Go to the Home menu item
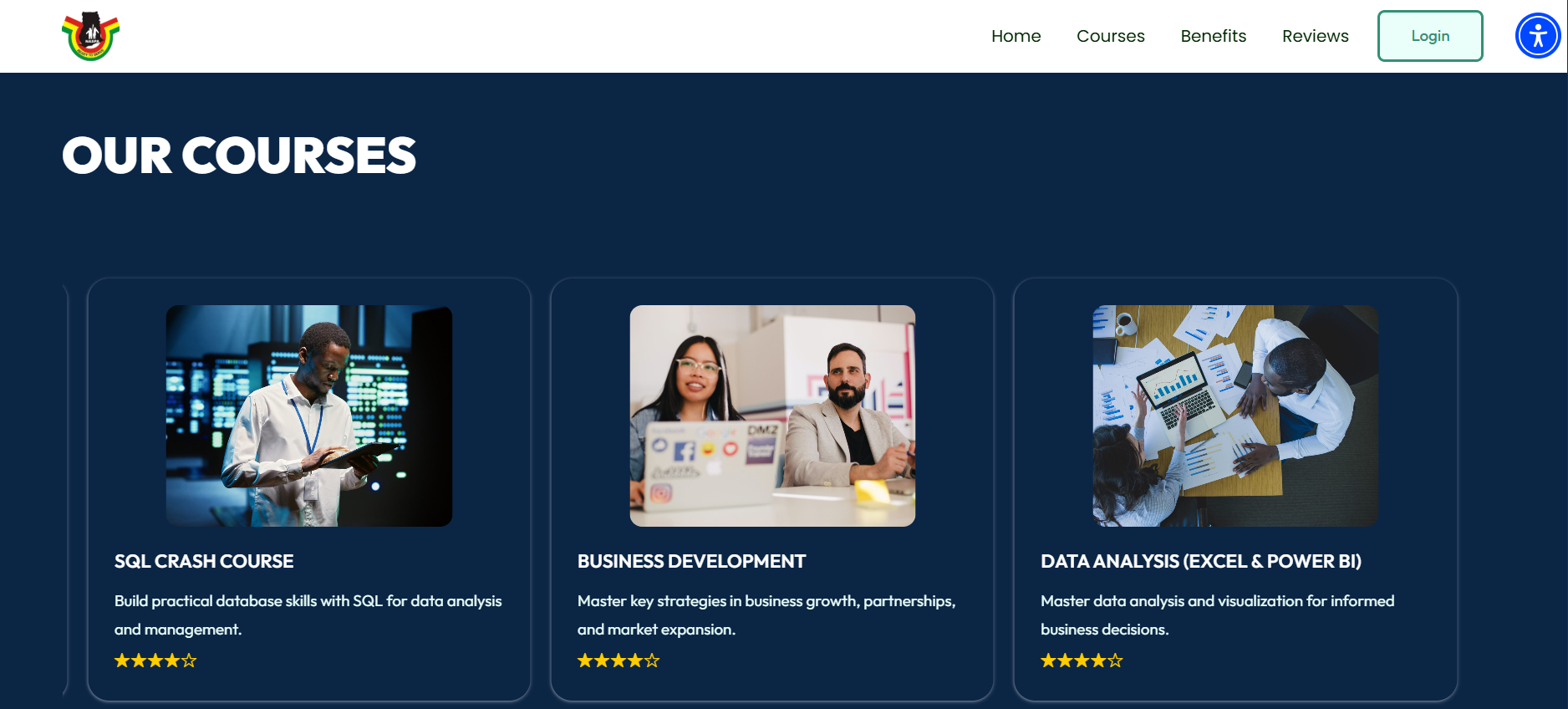Screen dimensions: 1568x709 pyautogui.click(x=1016, y=36)
